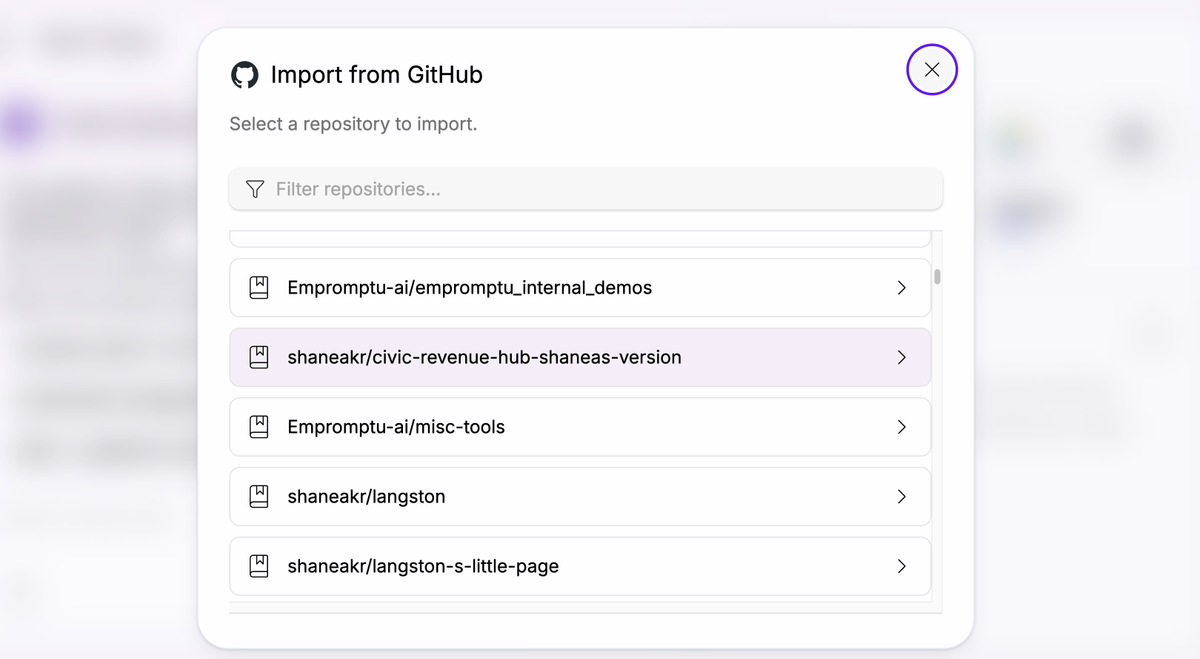
Task: Pick the Empromptu-ai/misc-tools repository name
Action: coord(396,427)
